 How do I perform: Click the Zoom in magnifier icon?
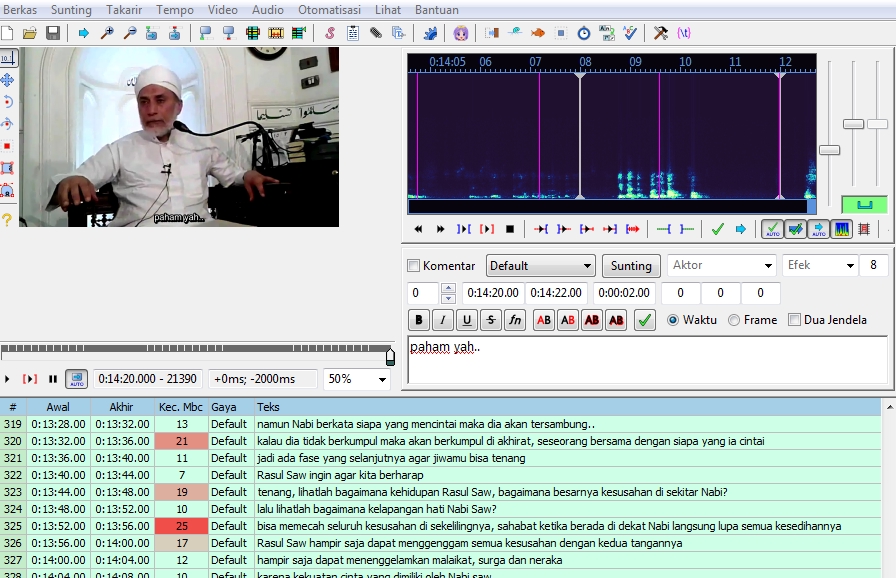tap(107, 33)
